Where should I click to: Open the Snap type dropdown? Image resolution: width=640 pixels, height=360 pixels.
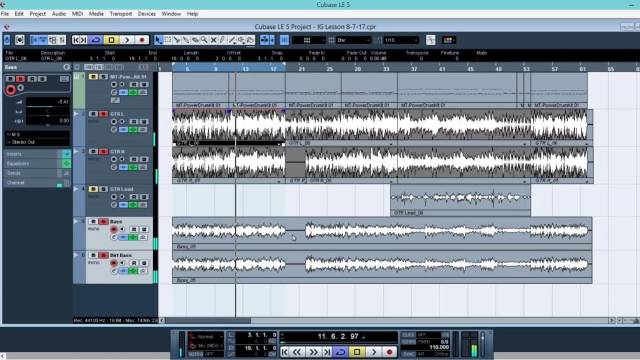click(x=309, y=40)
